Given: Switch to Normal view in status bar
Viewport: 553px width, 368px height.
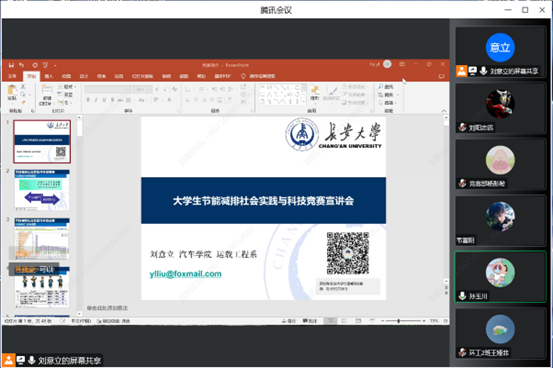Looking at the screenshot, I should coord(330,321).
